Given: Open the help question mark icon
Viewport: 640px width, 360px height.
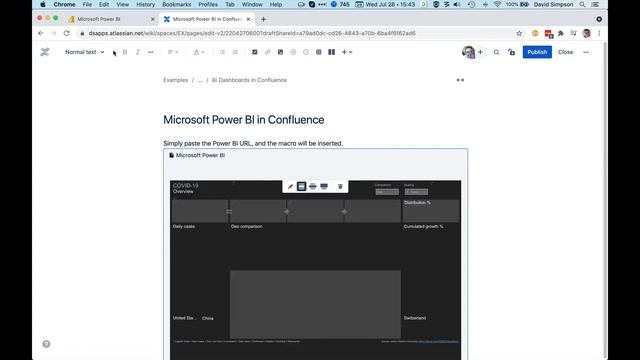Looking at the screenshot, I should 46,344.
